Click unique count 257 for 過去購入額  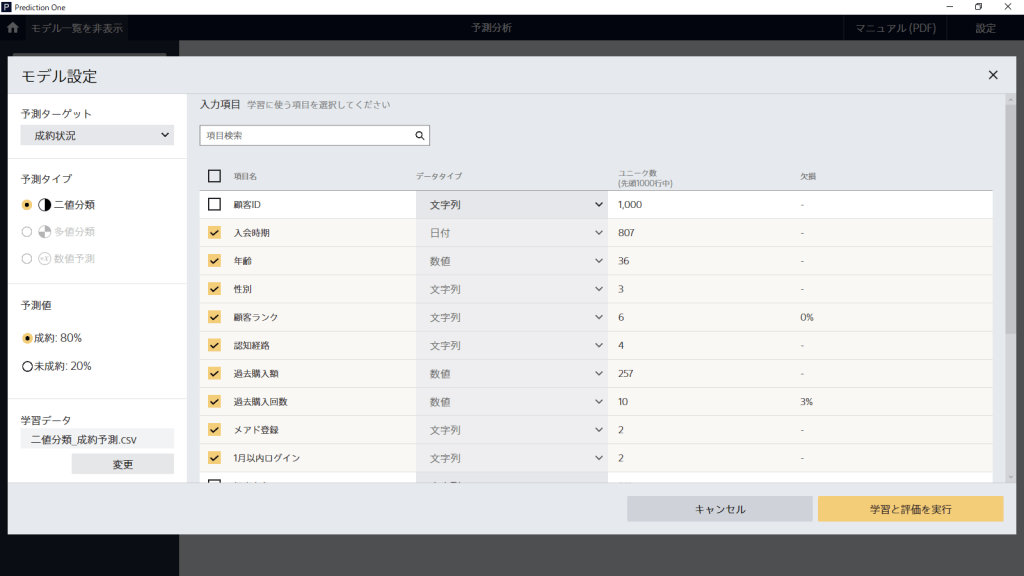pos(626,373)
